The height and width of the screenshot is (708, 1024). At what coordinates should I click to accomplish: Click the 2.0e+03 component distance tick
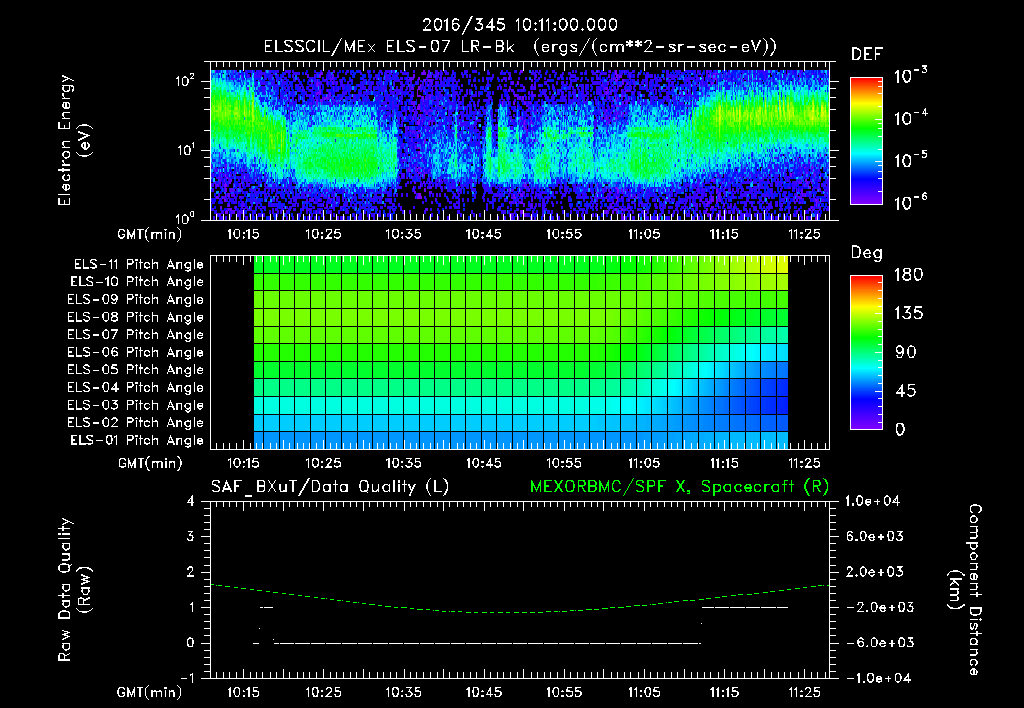[874, 572]
